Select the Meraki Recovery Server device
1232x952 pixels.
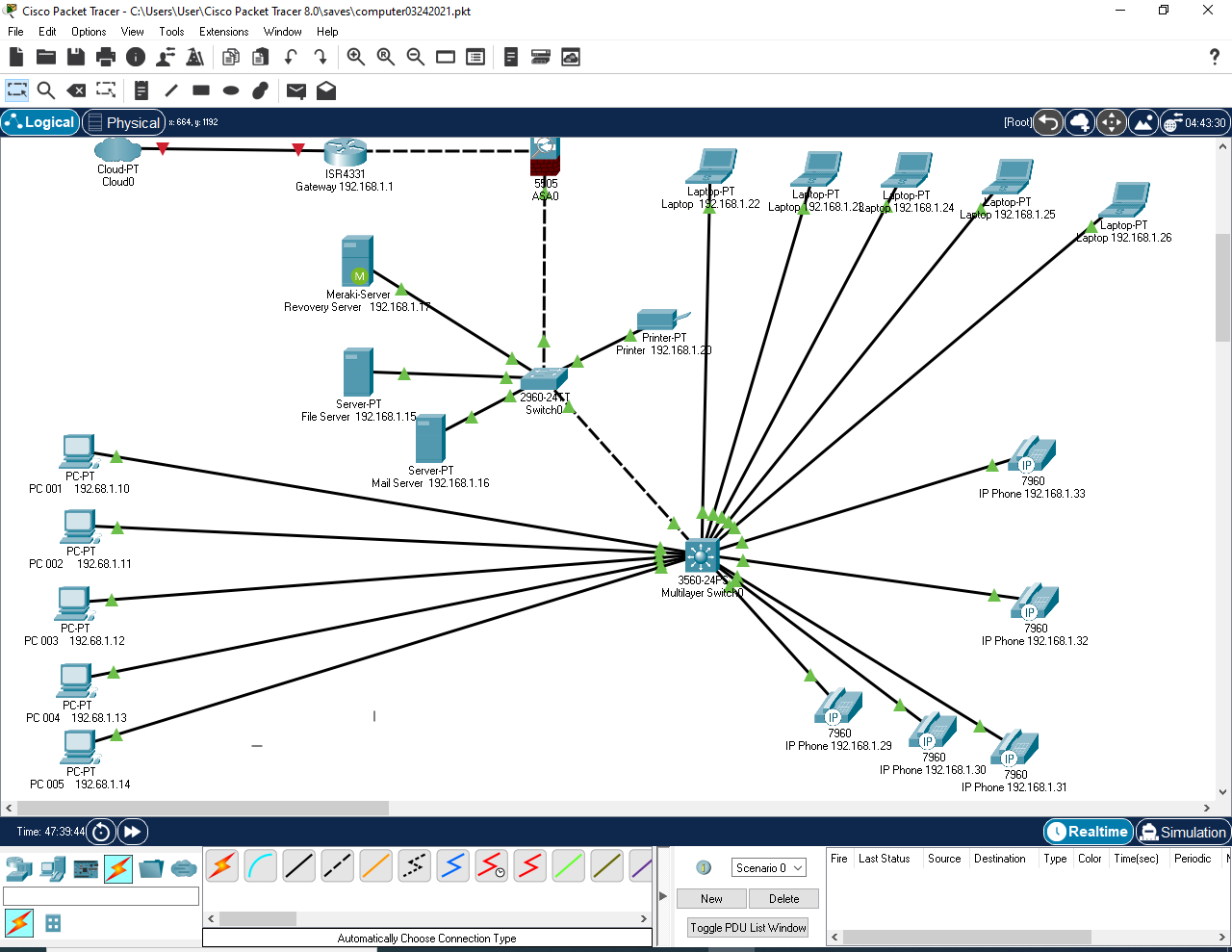[x=357, y=261]
